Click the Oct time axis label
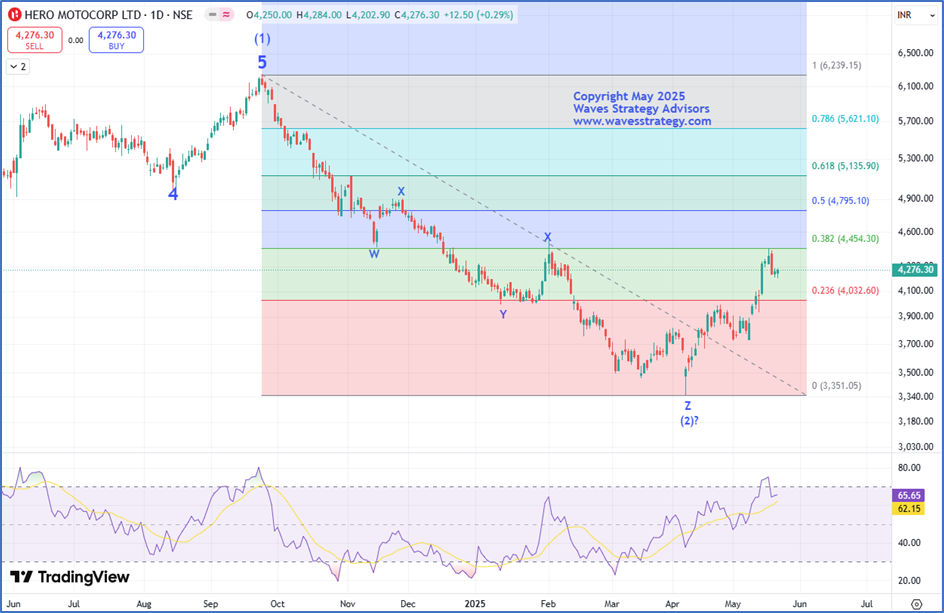The width and height of the screenshot is (944, 613). pos(278,603)
